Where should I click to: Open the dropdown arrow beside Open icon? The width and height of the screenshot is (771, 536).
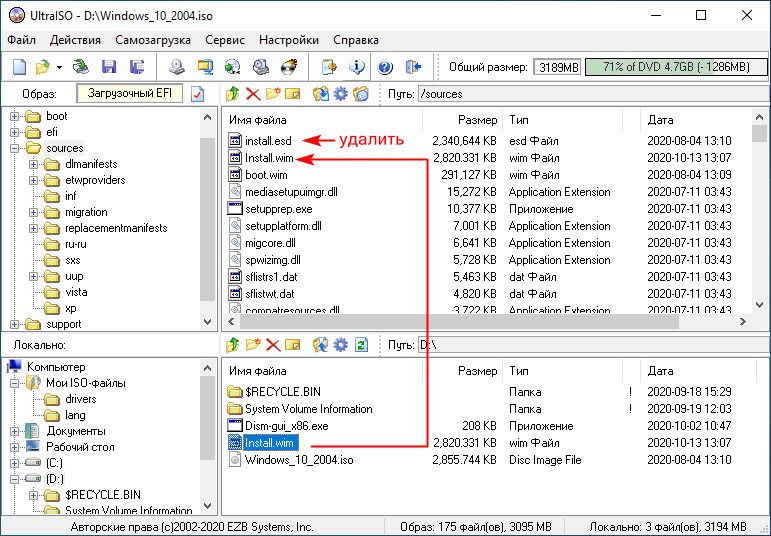pos(59,67)
